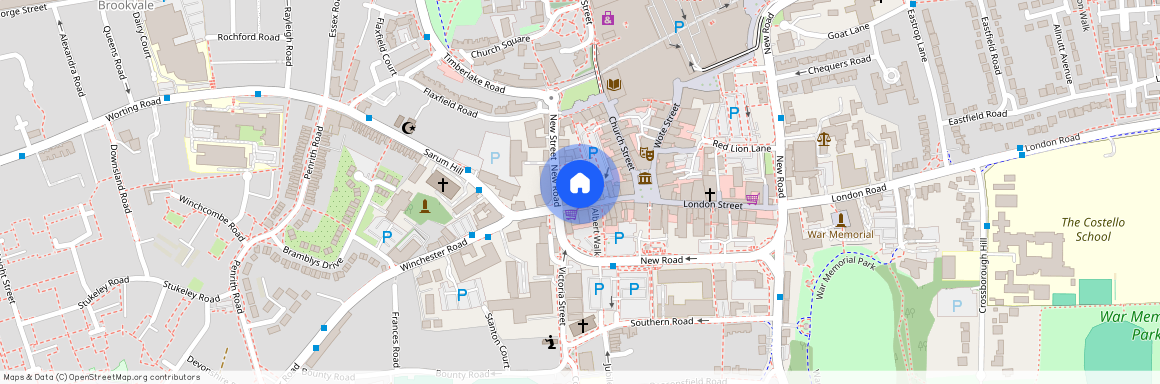The height and width of the screenshot is (384, 1160).
Task: Click the parking icon overlapping the home marker circle
Action: tap(593, 152)
